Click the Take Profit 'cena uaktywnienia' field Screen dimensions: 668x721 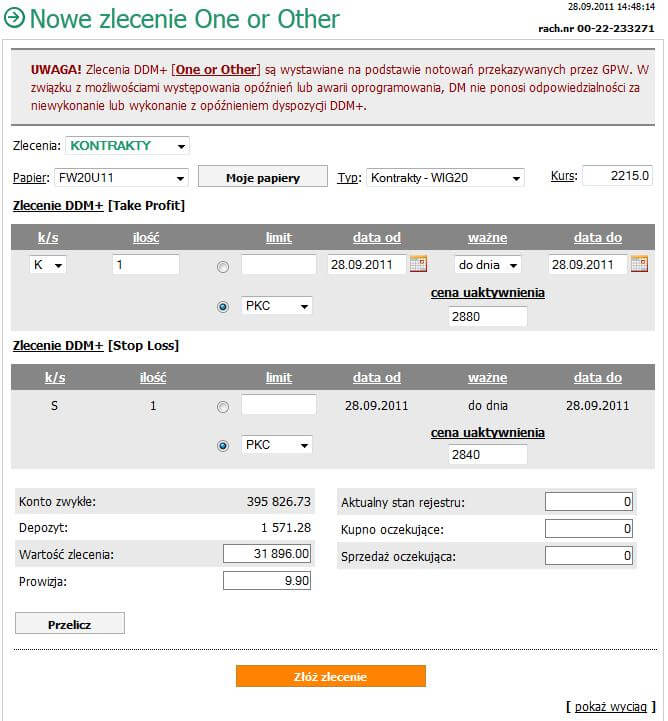[x=487, y=316]
